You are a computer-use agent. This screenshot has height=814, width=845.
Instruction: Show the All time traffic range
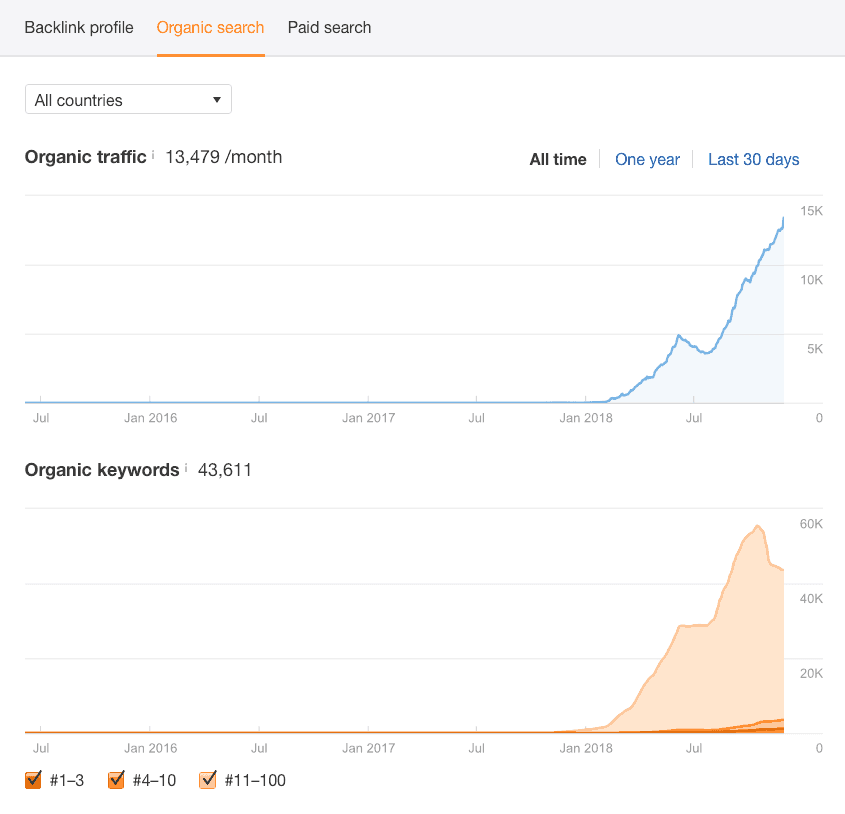(x=558, y=160)
